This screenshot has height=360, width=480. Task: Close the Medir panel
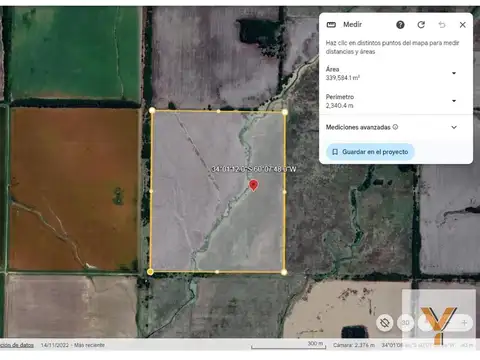coord(463,25)
